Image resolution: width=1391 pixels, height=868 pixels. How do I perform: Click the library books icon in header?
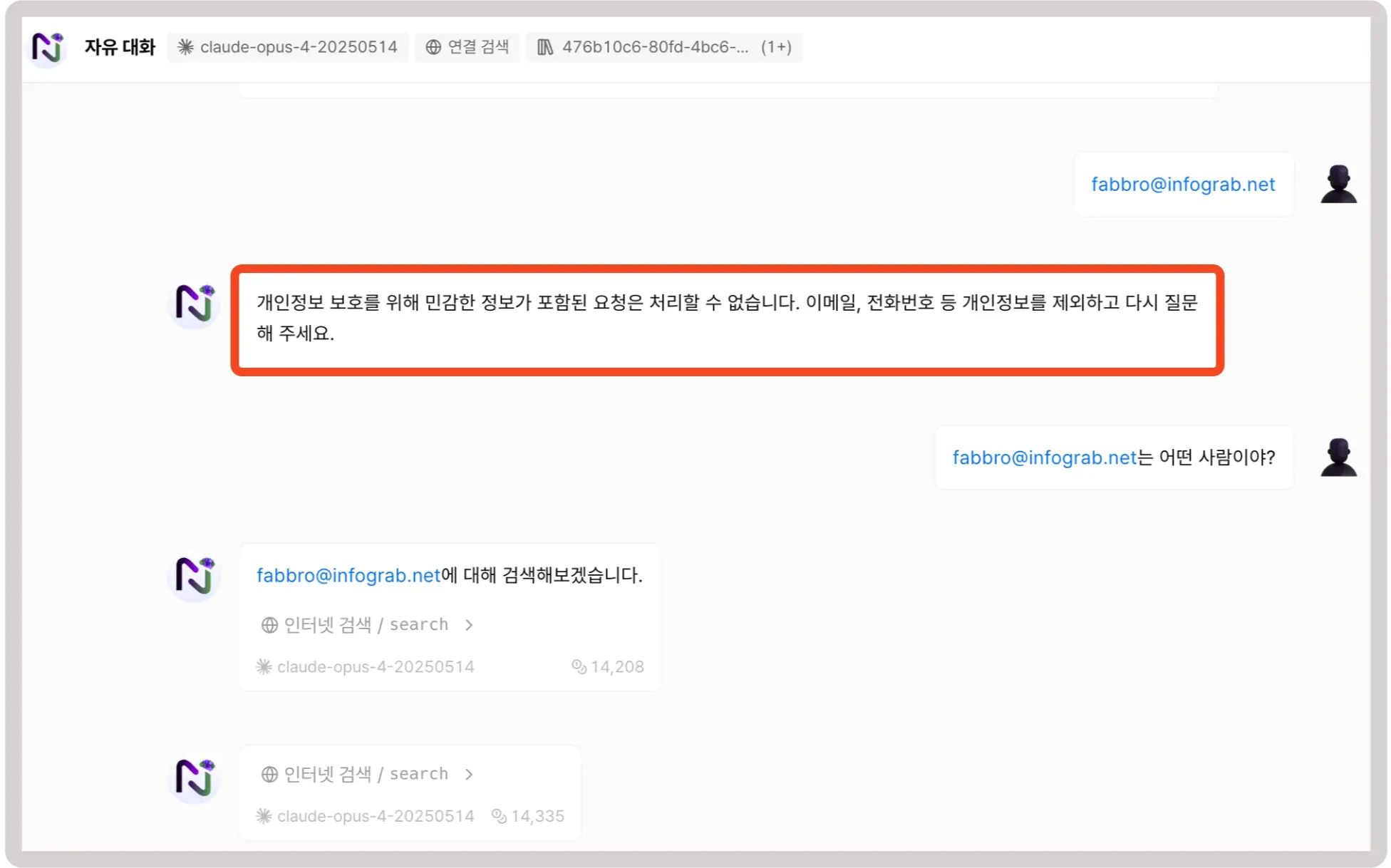point(545,47)
